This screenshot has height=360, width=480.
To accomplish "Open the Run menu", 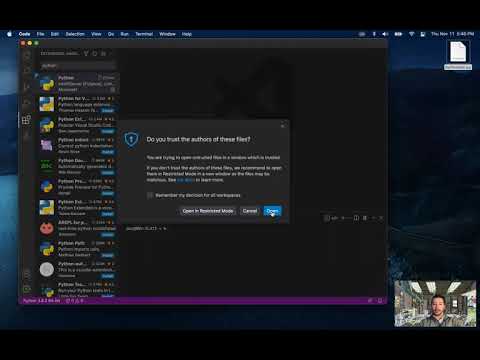I will click(x=125, y=34).
